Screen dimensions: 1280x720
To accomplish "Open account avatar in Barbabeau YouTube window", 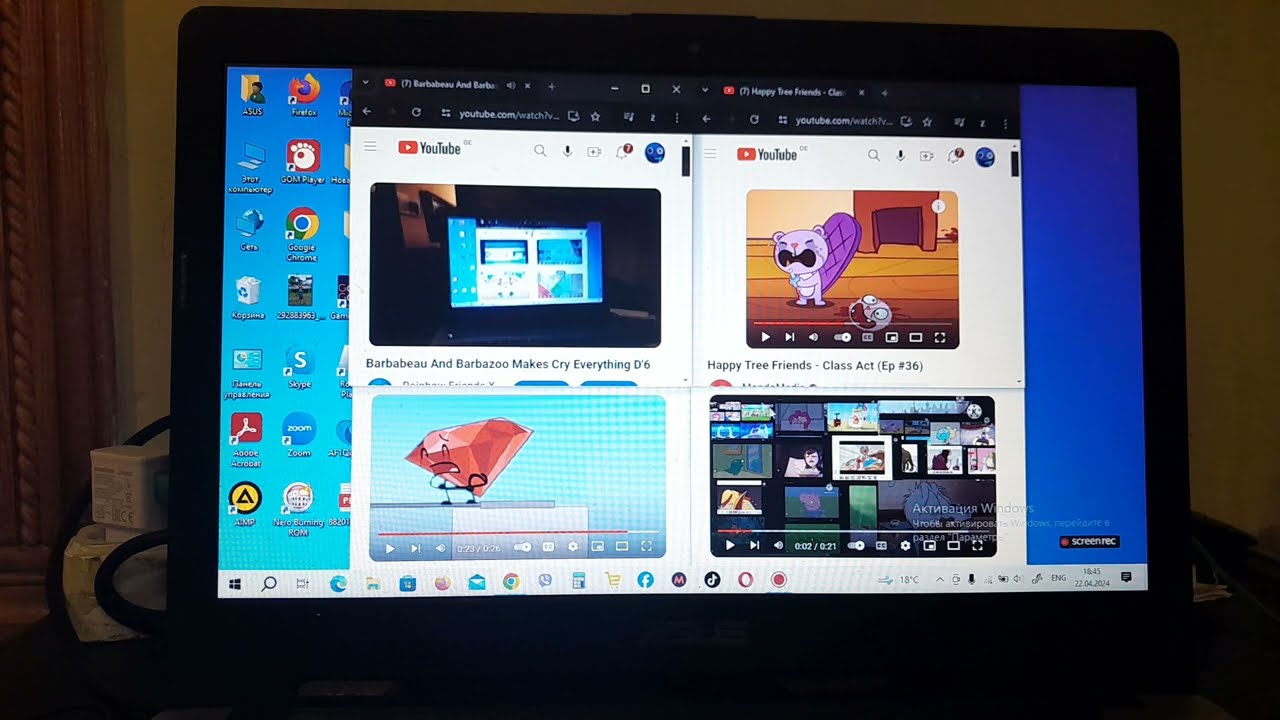I will coord(655,153).
